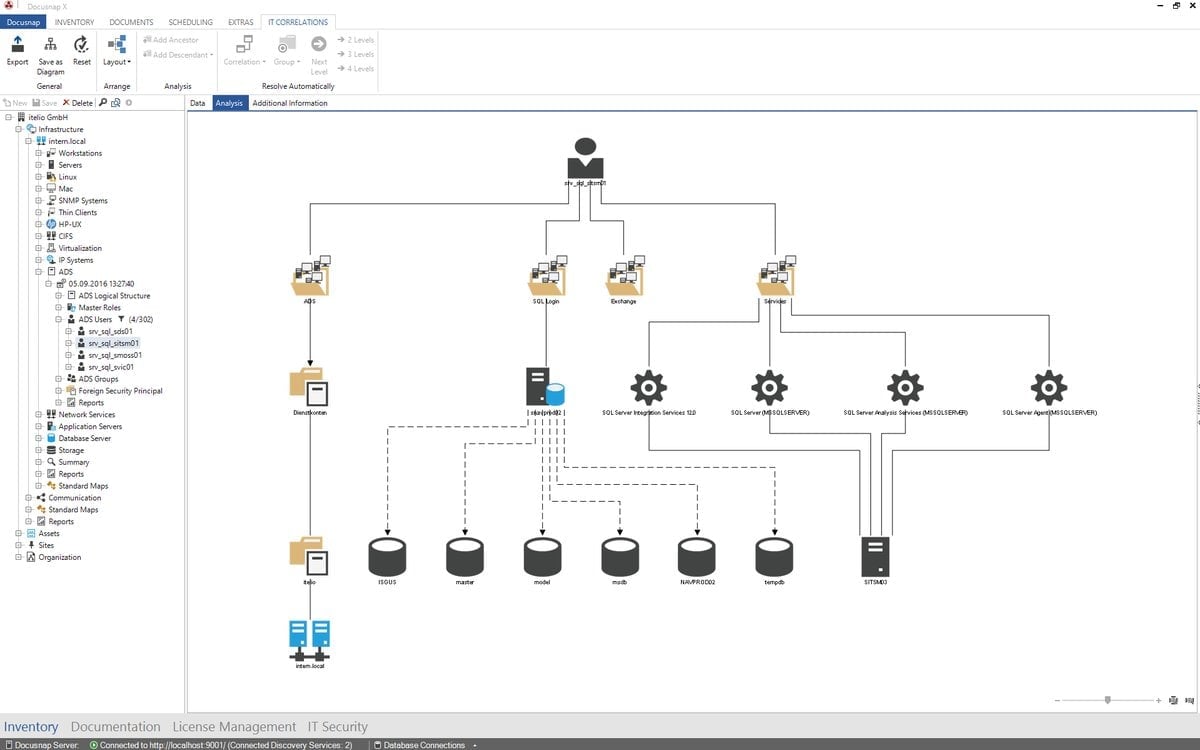Click the SQL Server Analysis Services gear icon
Image resolution: width=1200 pixels, height=750 pixels.
905,388
